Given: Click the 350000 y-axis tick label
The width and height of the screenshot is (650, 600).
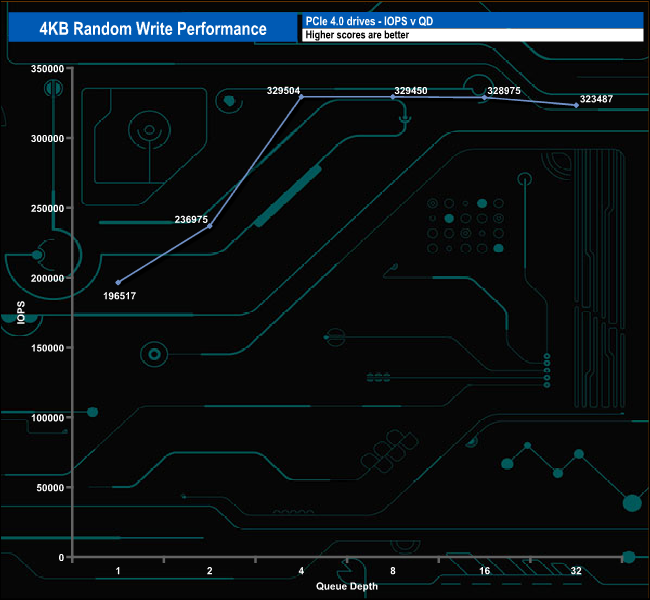Looking at the screenshot, I should coord(48,69).
